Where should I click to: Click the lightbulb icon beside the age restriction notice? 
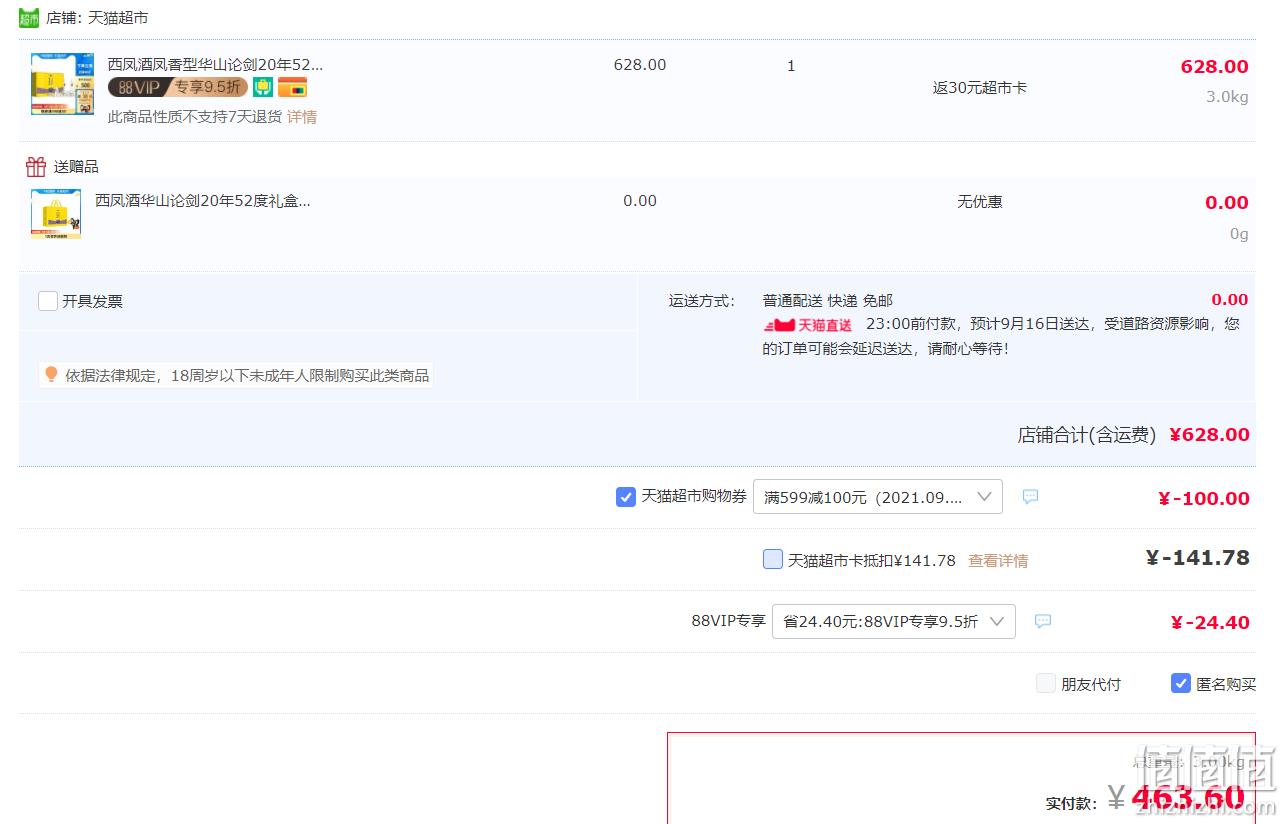[x=51, y=375]
